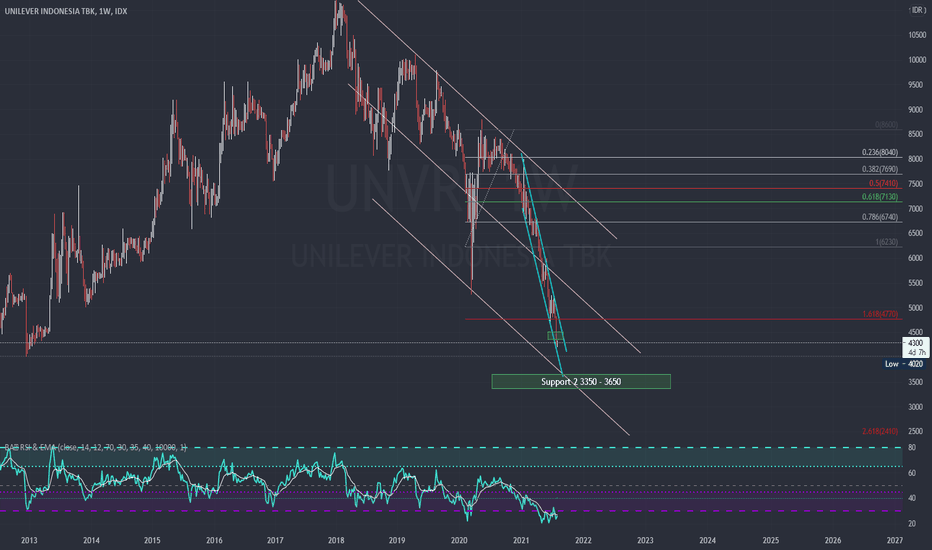
Task: Click 7000 on the price axis
Action: pos(915,209)
